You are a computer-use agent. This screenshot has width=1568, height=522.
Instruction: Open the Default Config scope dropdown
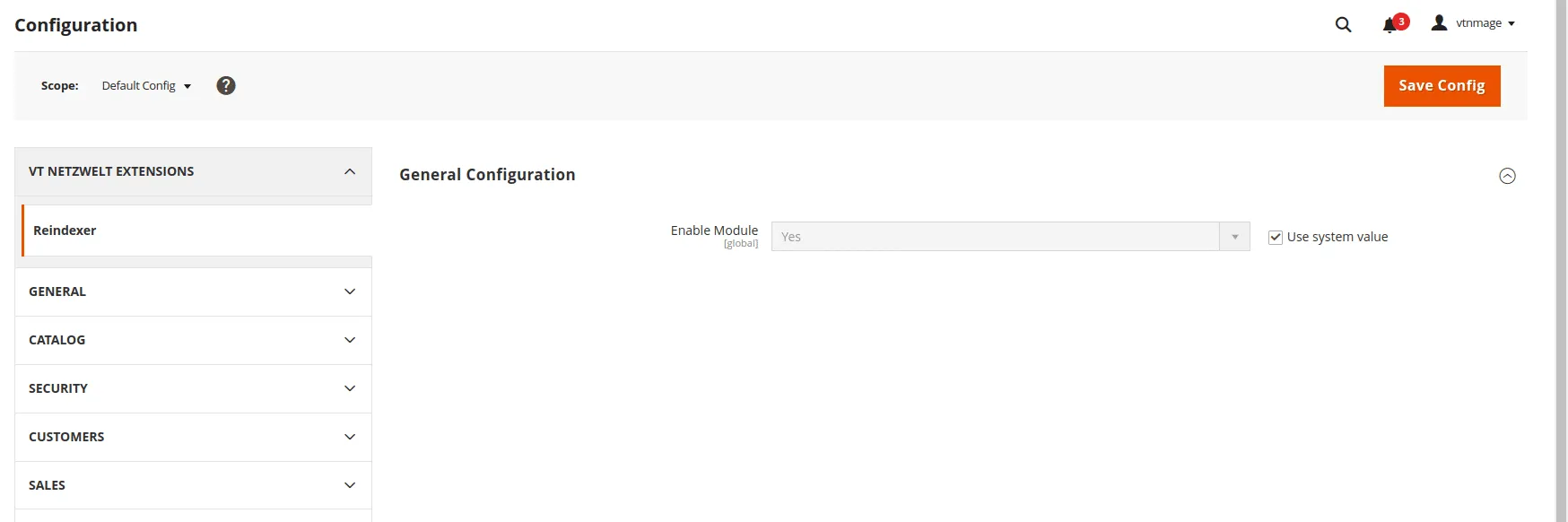pos(146,86)
